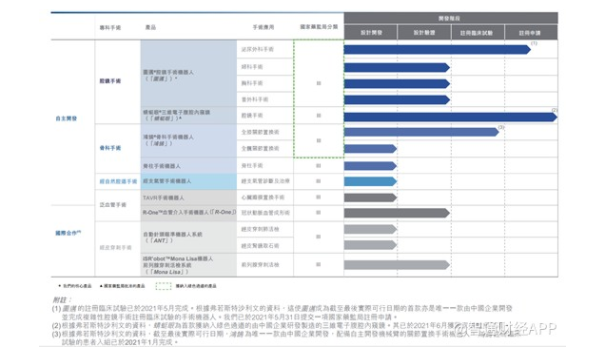Click the 泌尿外科手術 application cell

click(x=265, y=49)
